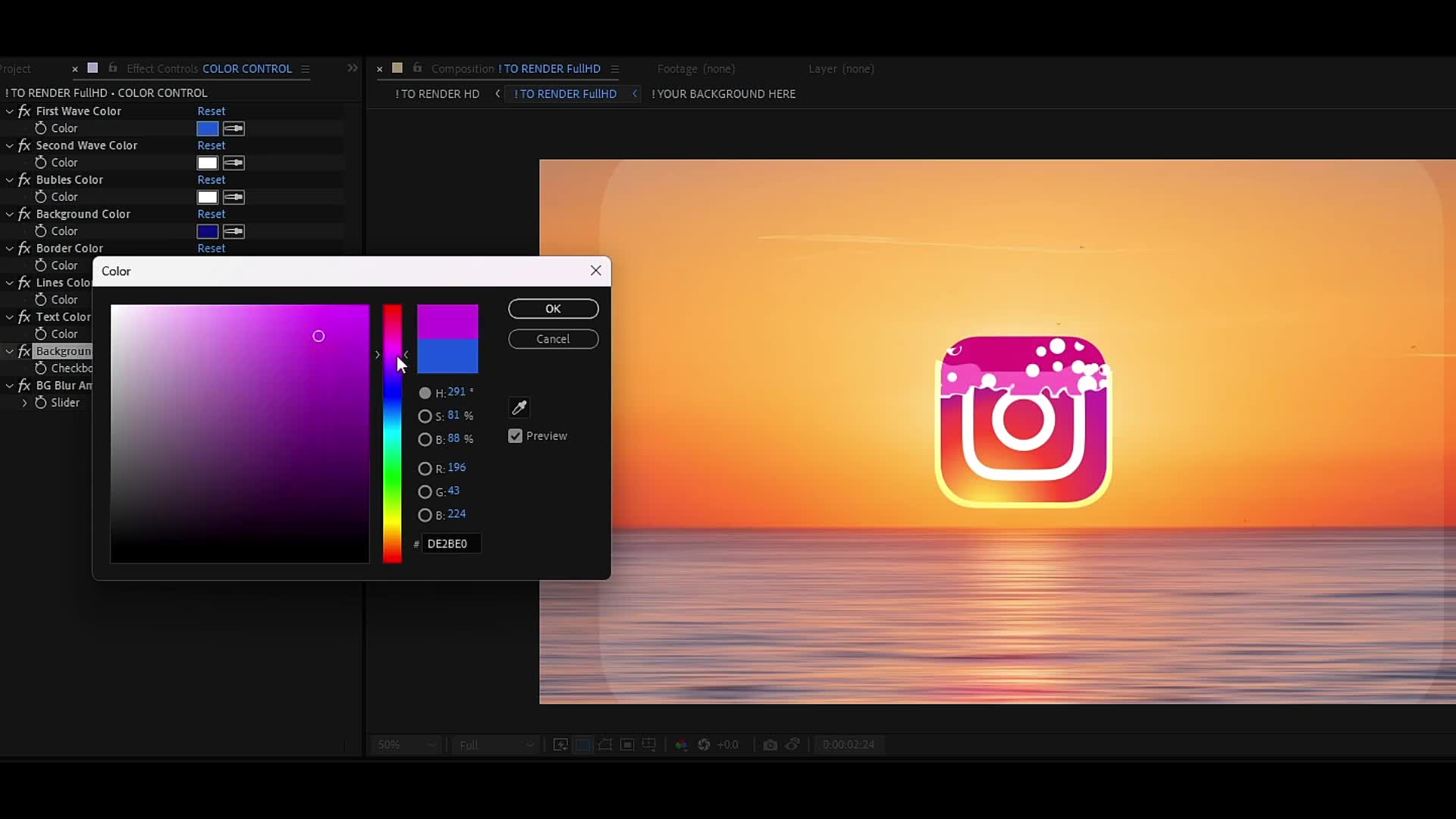Click the eyedropper icon in the Color dialog
The image size is (1456, 819).
click(x=519, y=408)
